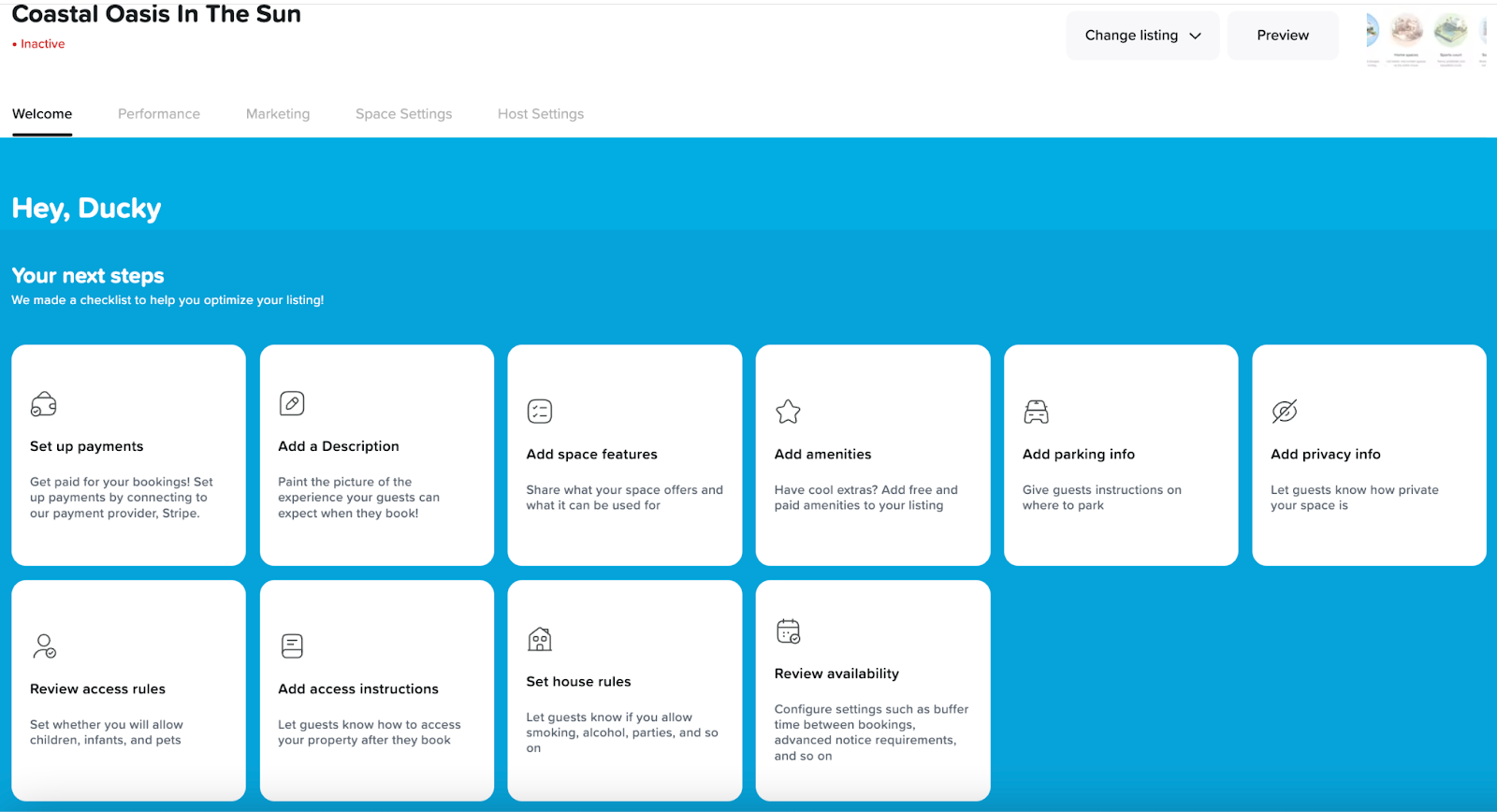Click the crossed-eye privacy info icon
Viewport: 1497px width, 812px height.
tap(1284, 412)
